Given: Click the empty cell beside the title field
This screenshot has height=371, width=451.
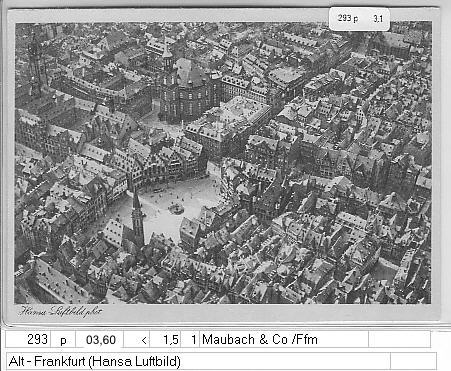Looking at the screenshot, I should 413,361.
